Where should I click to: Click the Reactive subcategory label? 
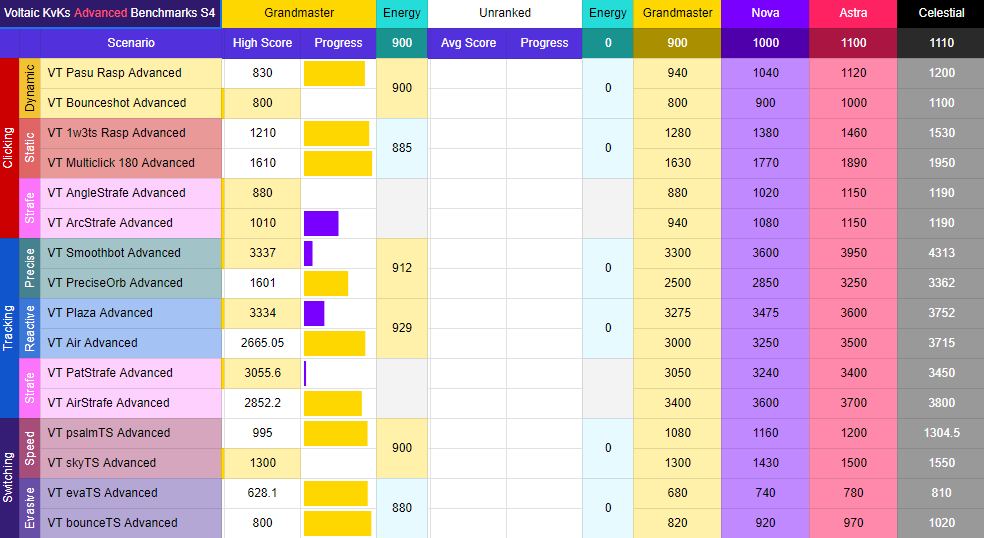[29, 328]
